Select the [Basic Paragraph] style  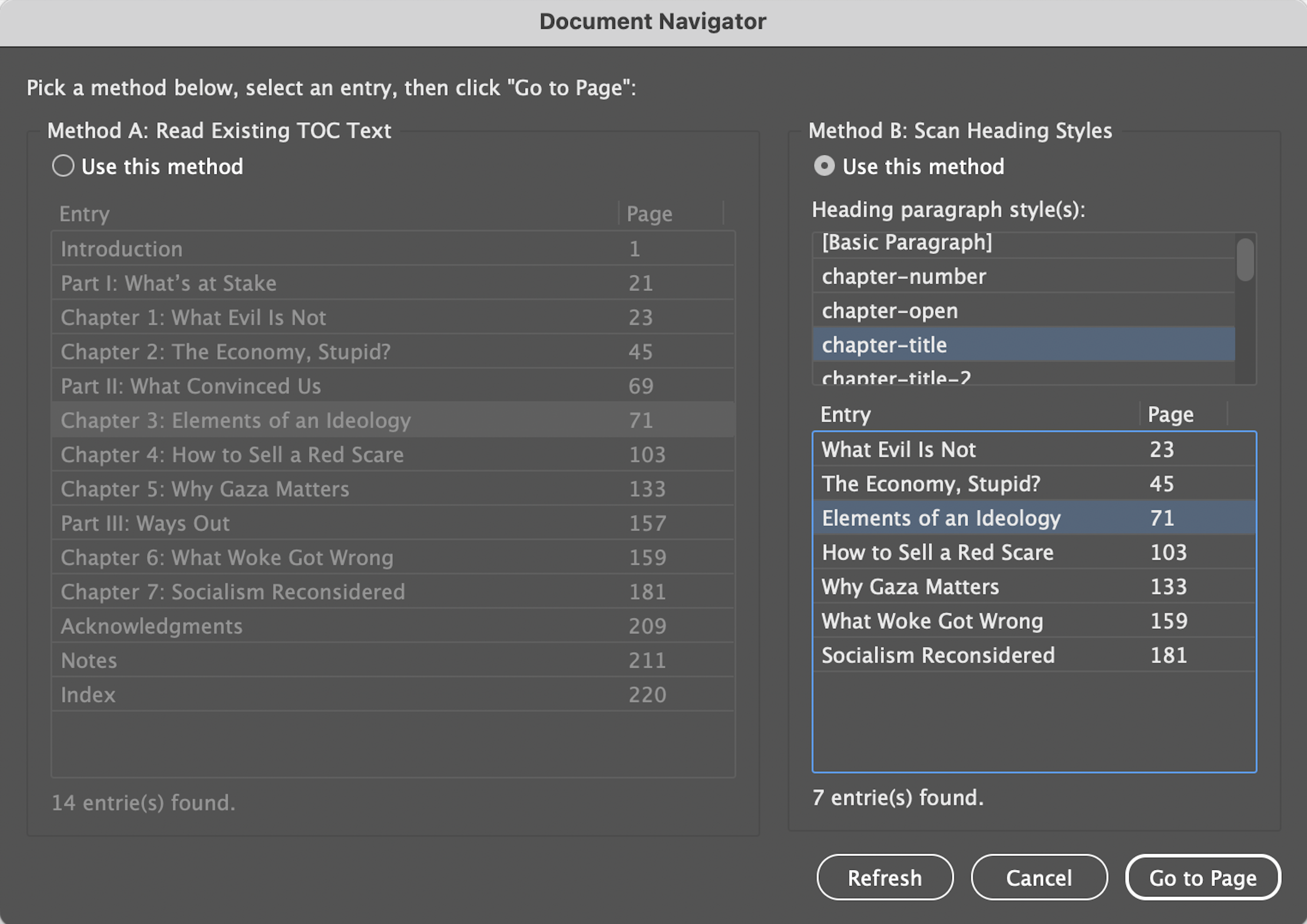tap(1023, 244)
